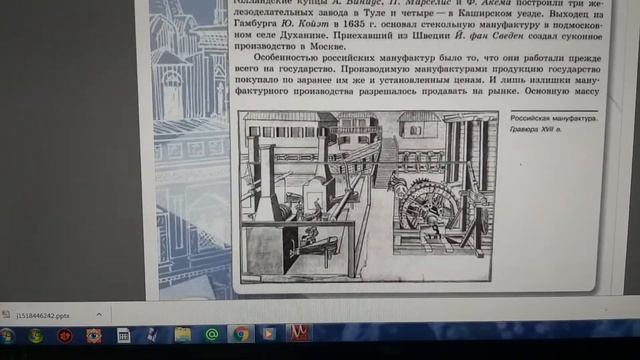Launch the green globe taskbar icon

point(36,336)
